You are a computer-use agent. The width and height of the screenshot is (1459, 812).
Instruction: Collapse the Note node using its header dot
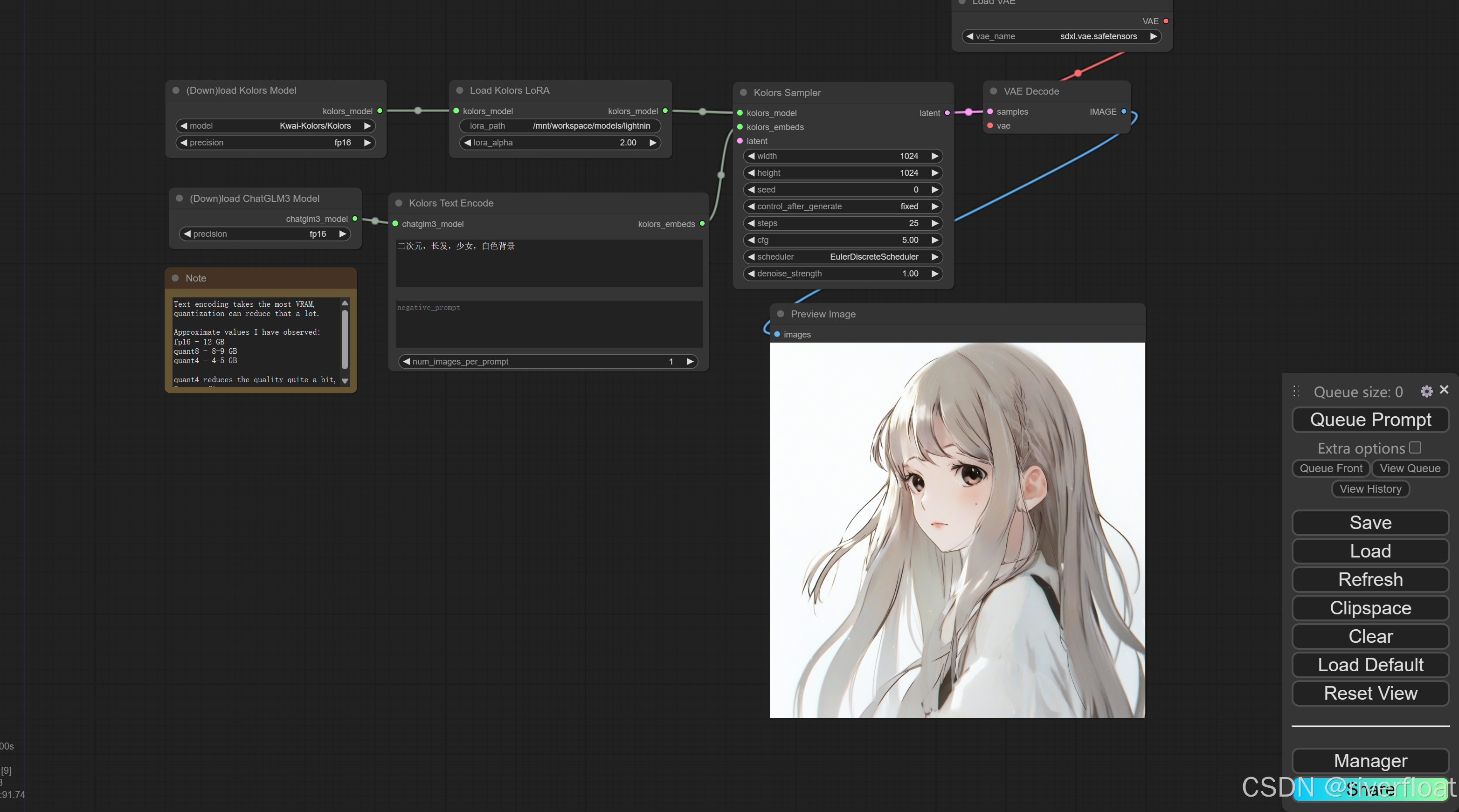tap(175, 278)
